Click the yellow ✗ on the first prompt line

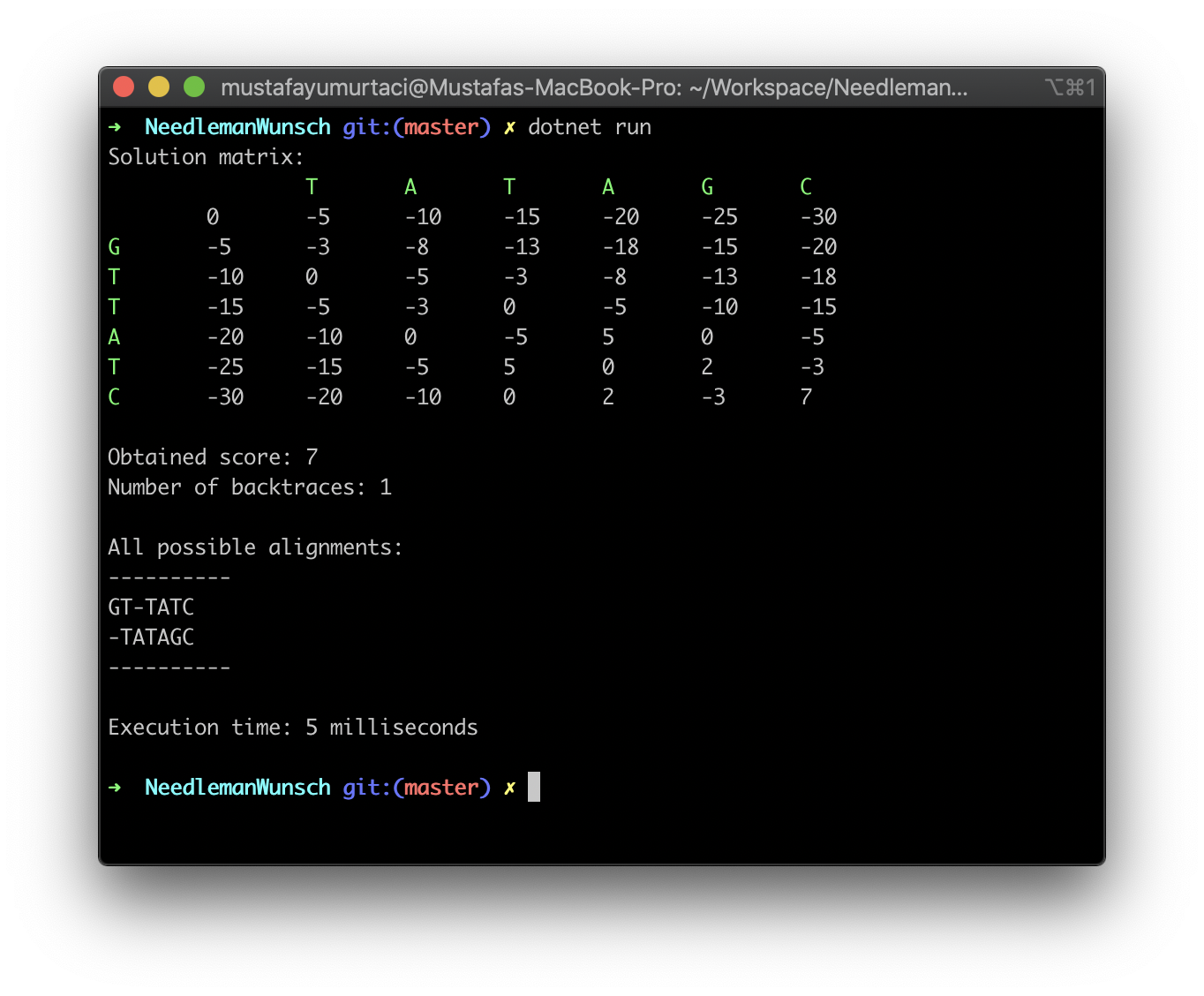509,127
